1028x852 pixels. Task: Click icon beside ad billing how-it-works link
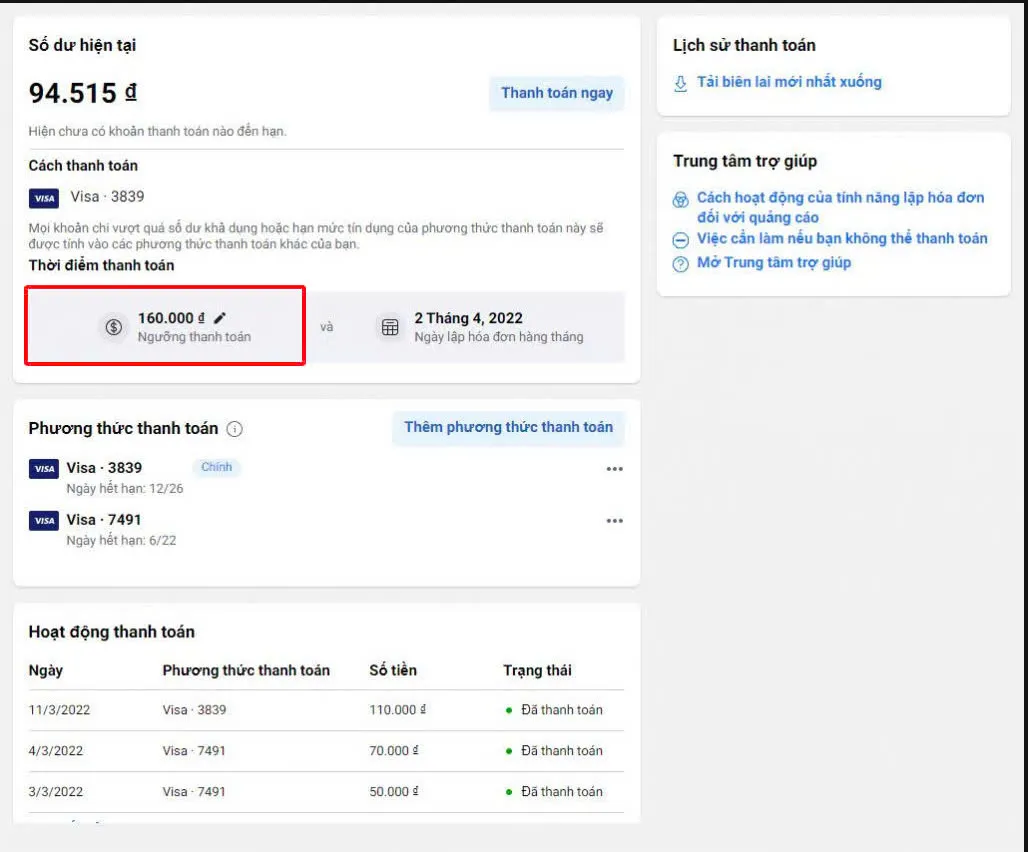coord(681,200)
